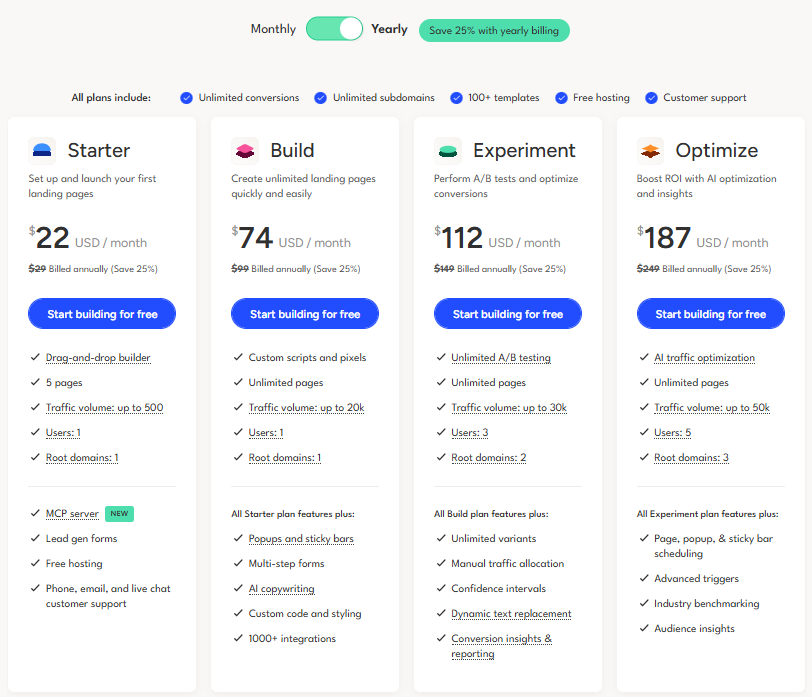Click the checkmark beside Phone, email, live chat support
This screenshot has height=697, width=812.
point(35,588)
